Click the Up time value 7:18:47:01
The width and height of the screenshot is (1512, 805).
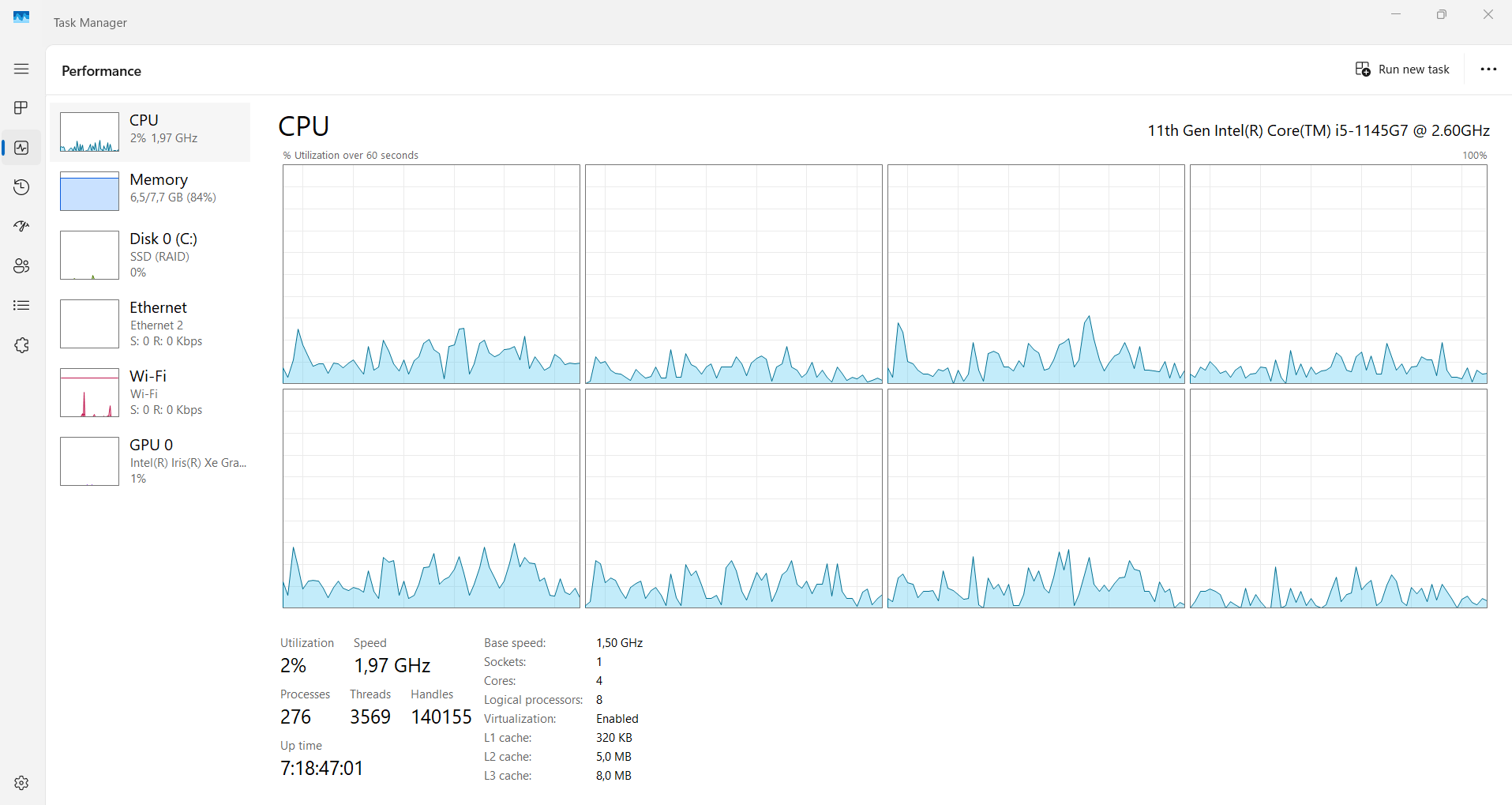(x=321, y=768)
